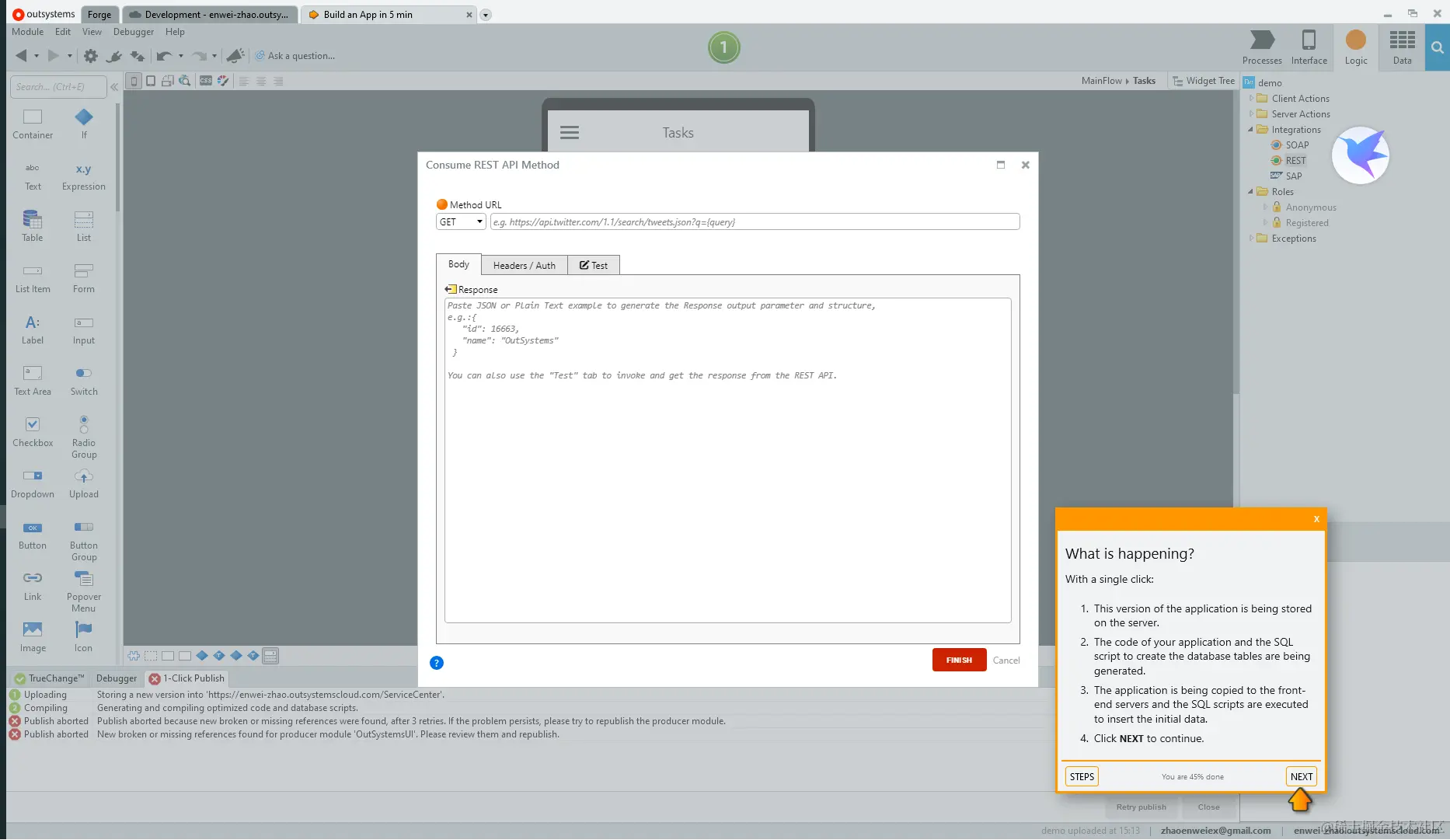This screenshot has height=840, width=1450.
Task: Select the Table widget in toolbox
Action: click(x=33, y=227)
